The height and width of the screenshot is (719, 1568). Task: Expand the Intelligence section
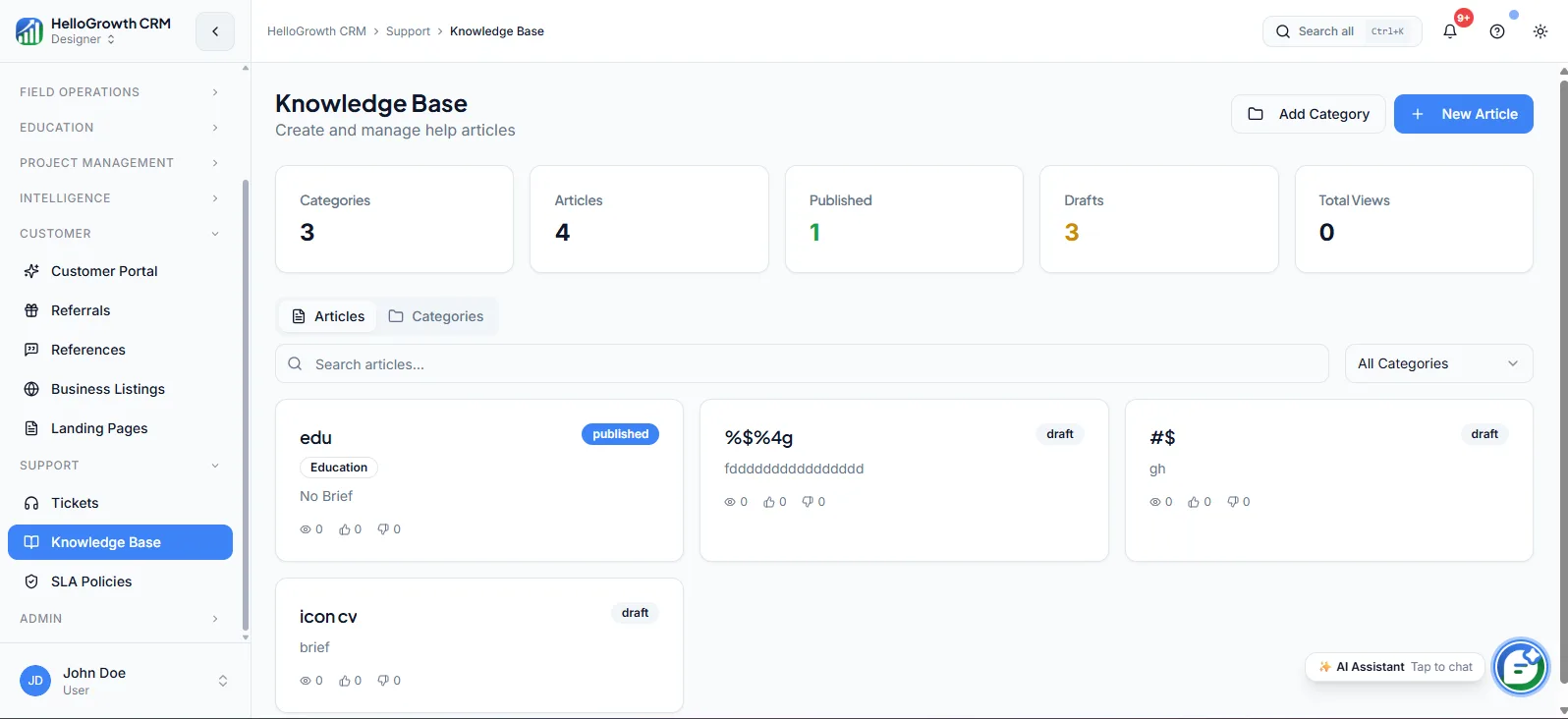[120, 198]
